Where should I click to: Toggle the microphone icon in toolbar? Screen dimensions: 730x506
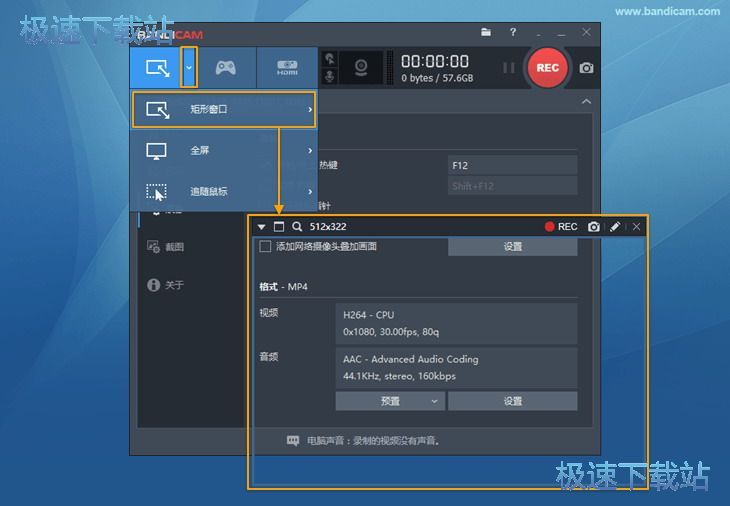pyautogui.click(x=330, y=77)
